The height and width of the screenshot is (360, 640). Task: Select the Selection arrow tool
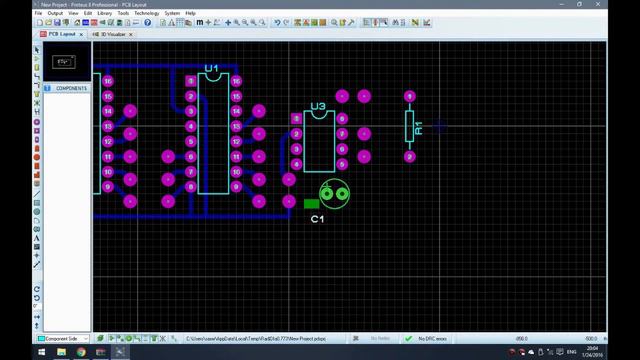(x=37, y=50)
